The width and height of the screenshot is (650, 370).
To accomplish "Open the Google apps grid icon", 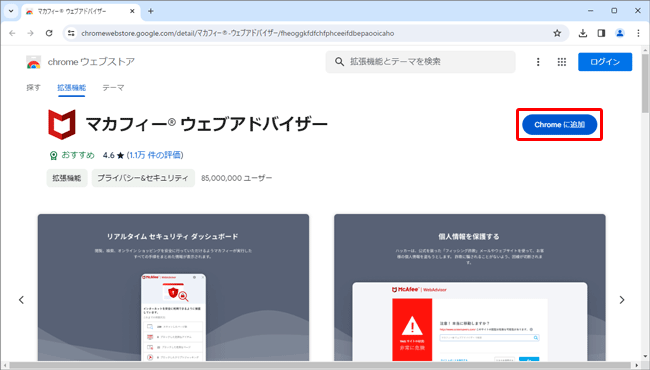I will tap(562, 62).
